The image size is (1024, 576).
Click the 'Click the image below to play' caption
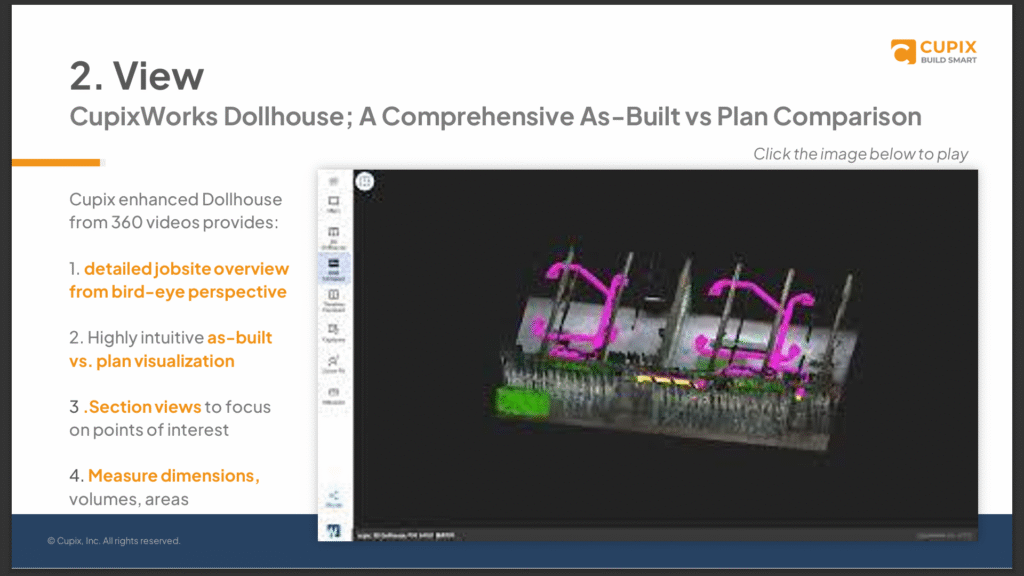tap(860, 154)
